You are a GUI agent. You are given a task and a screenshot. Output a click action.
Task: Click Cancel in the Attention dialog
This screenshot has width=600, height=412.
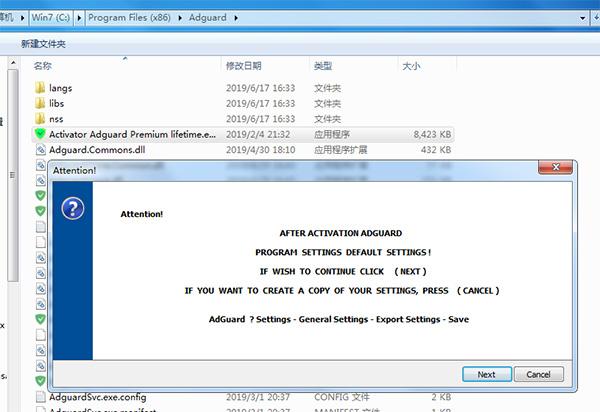point(538,374)
